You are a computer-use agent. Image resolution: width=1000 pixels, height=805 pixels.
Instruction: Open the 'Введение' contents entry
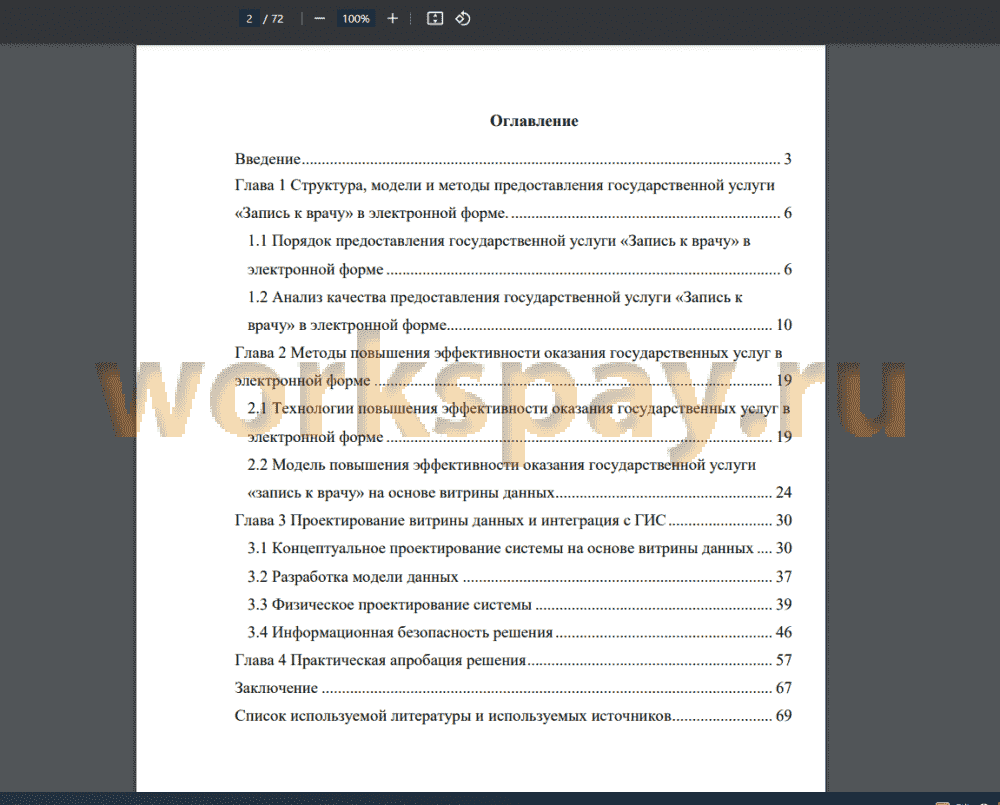(x=513, y=159)
